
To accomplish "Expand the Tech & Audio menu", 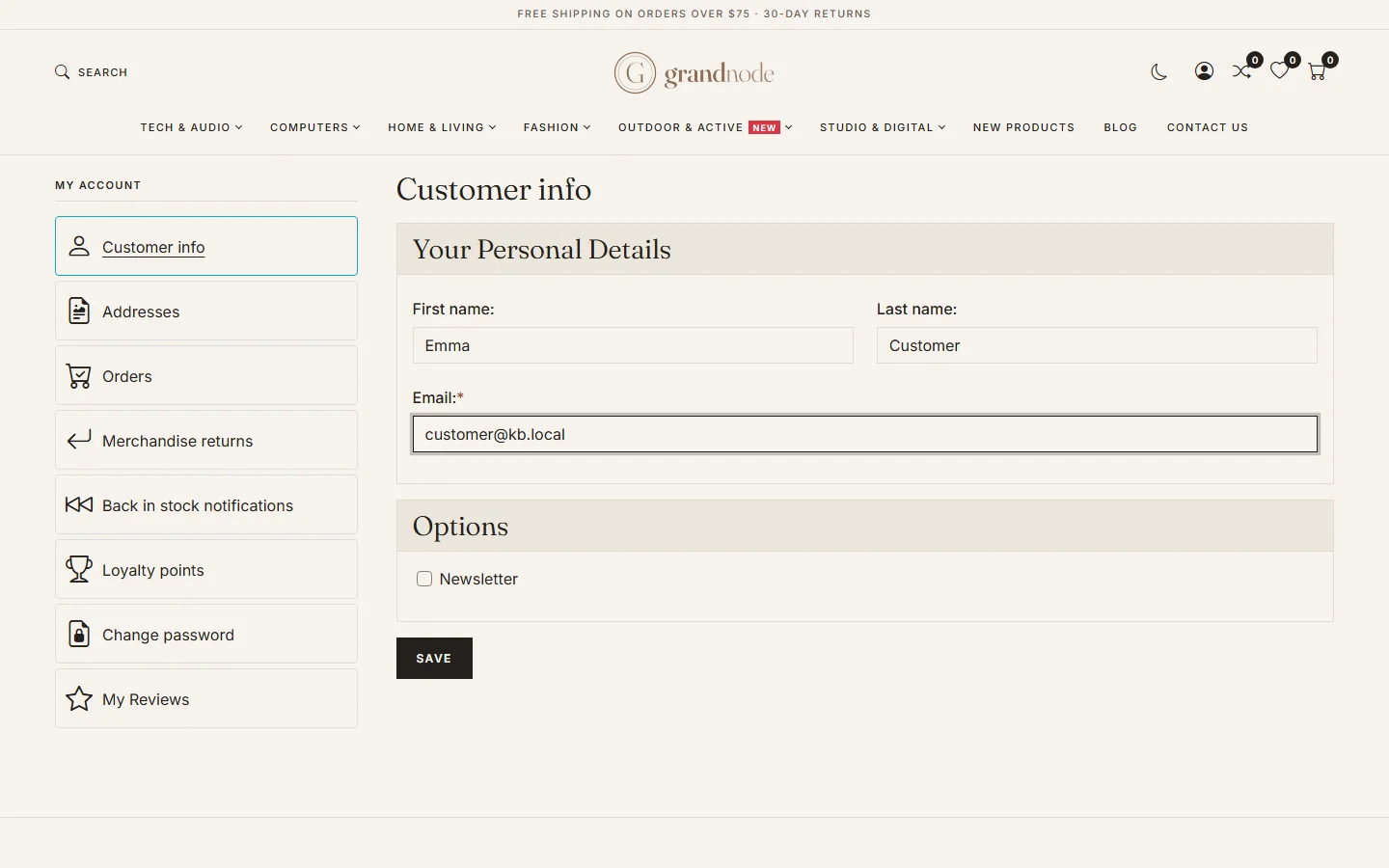I will 191,127.
